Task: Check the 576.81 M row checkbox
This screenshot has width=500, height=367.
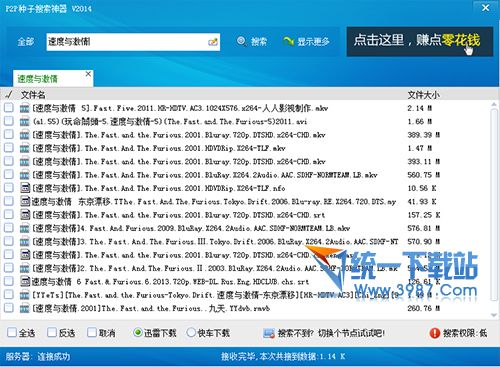Action: [x=9, y=228]
